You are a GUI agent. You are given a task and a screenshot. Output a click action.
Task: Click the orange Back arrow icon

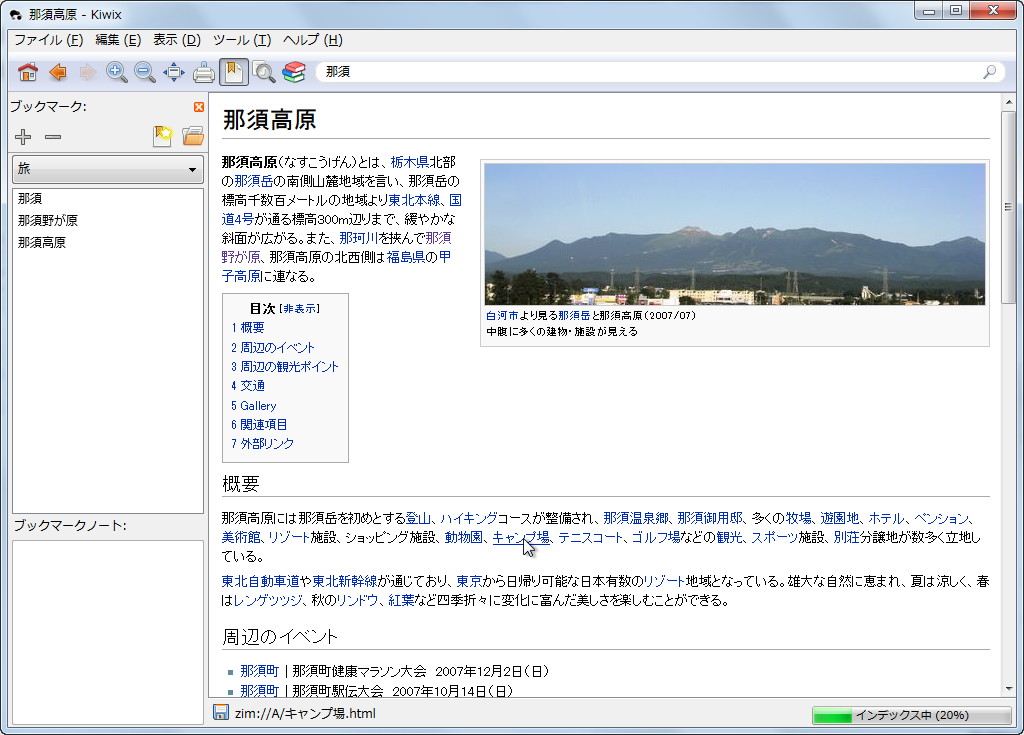pyautogui.click(x=57, y=72)
